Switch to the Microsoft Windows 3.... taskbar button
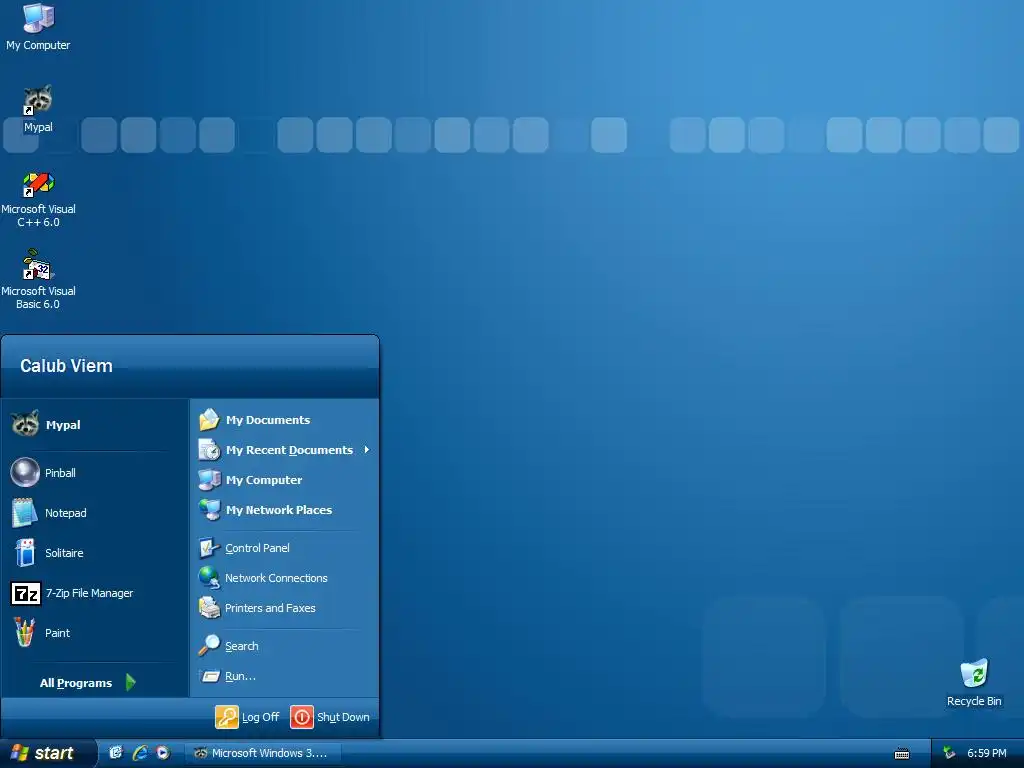Viewport: 1024px width, 768px height. tap(262, 753)
